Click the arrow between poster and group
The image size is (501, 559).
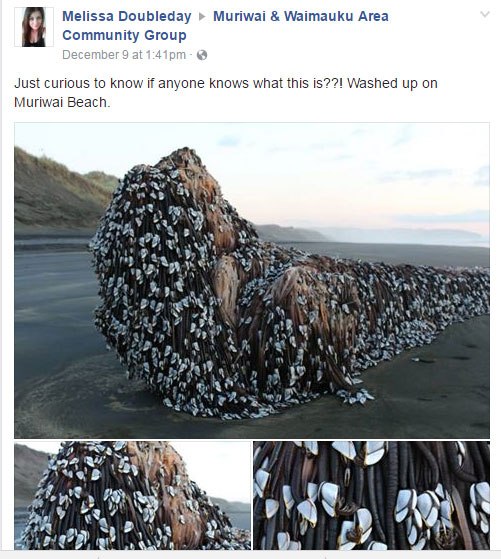tap(202, 16)
